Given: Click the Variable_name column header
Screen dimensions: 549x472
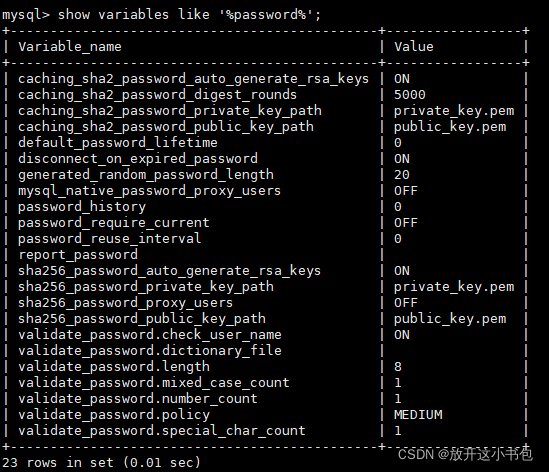Looking at the screenshot, I should click(70, 47).
